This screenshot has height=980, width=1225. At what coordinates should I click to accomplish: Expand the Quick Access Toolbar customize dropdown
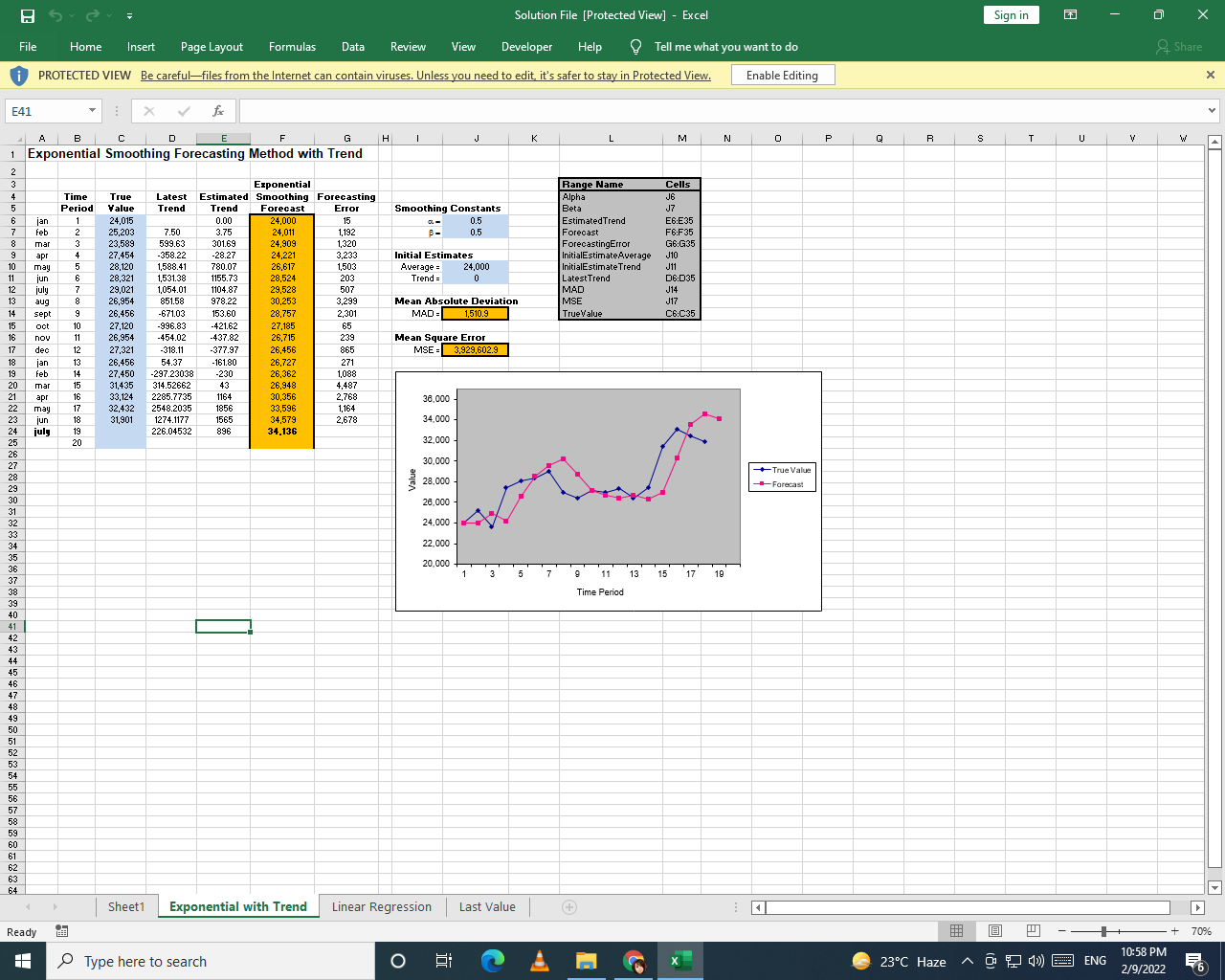click(129, 15)
